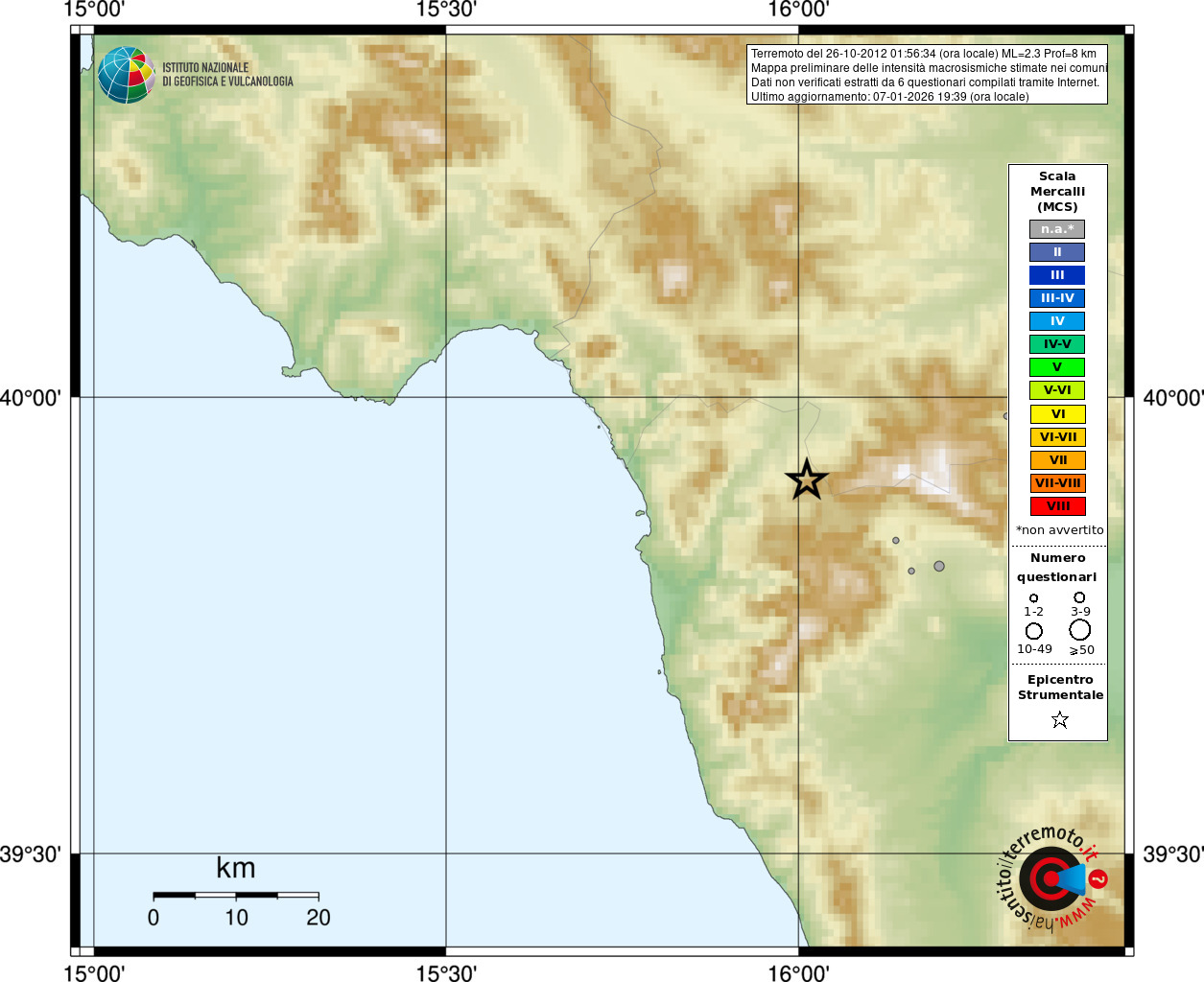Click the star icon under Epicentro Strumentale

pos(1059,719)
